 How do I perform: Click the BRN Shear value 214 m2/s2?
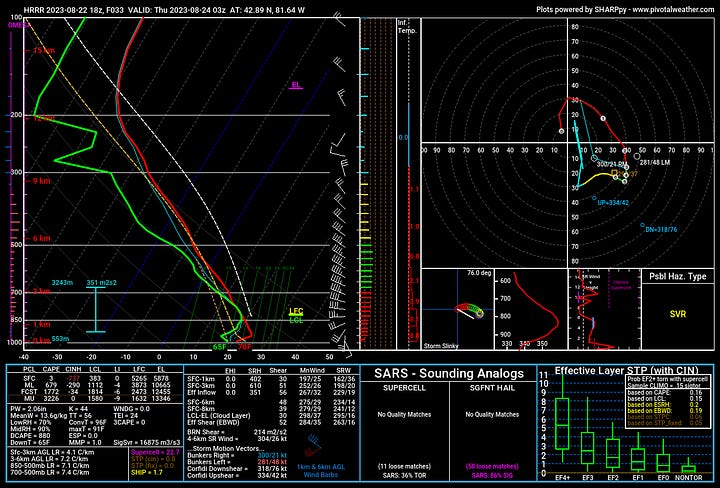point(270,432)
